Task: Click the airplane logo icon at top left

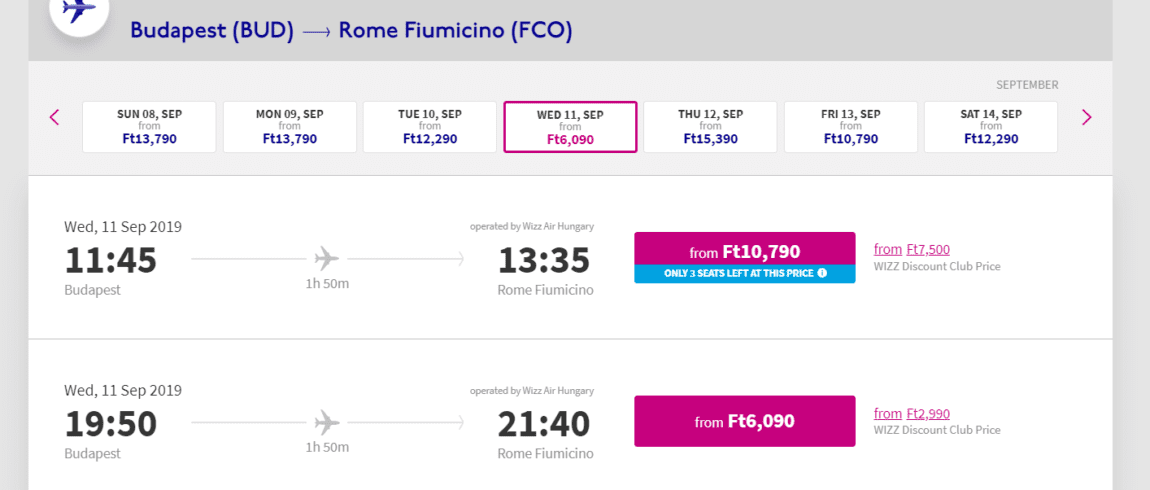Action: click(78, 10)
